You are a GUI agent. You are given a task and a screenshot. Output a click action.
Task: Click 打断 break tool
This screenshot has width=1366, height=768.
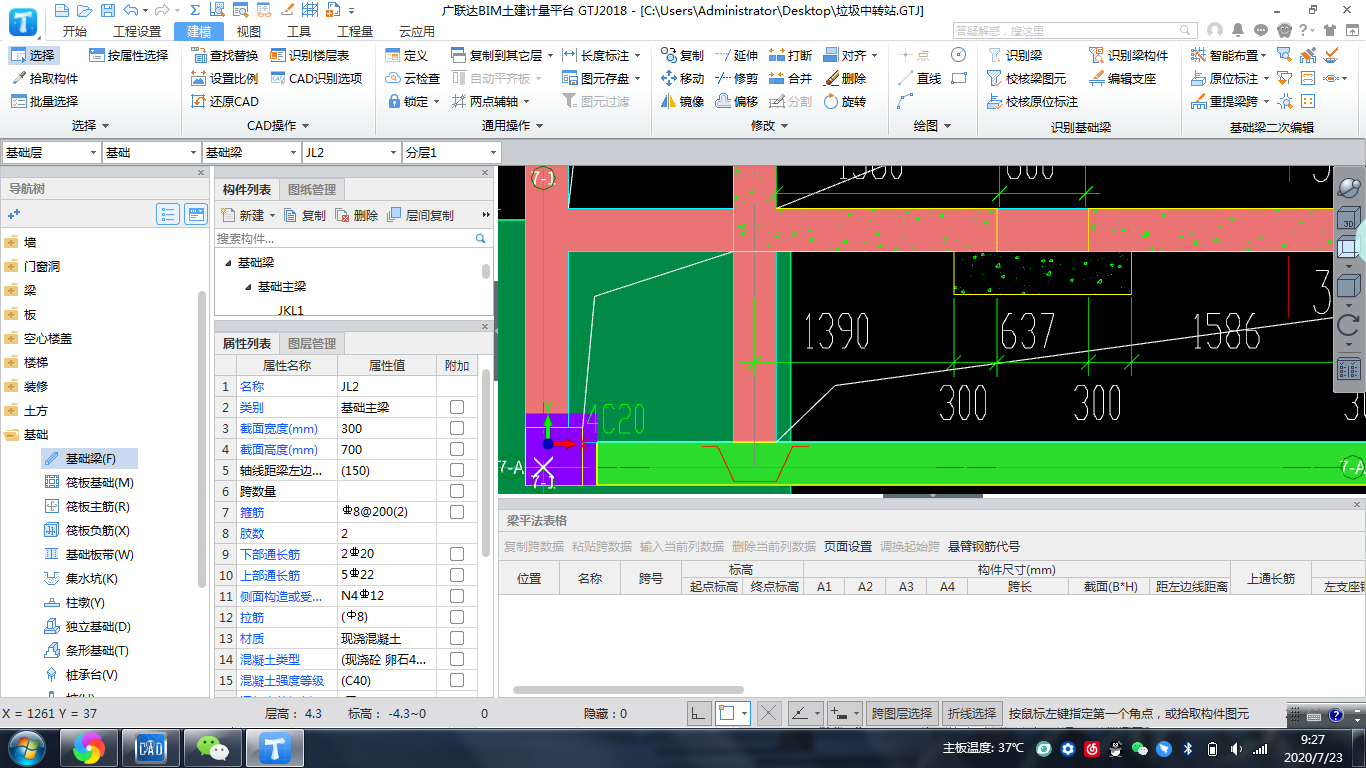coord(790,55)
